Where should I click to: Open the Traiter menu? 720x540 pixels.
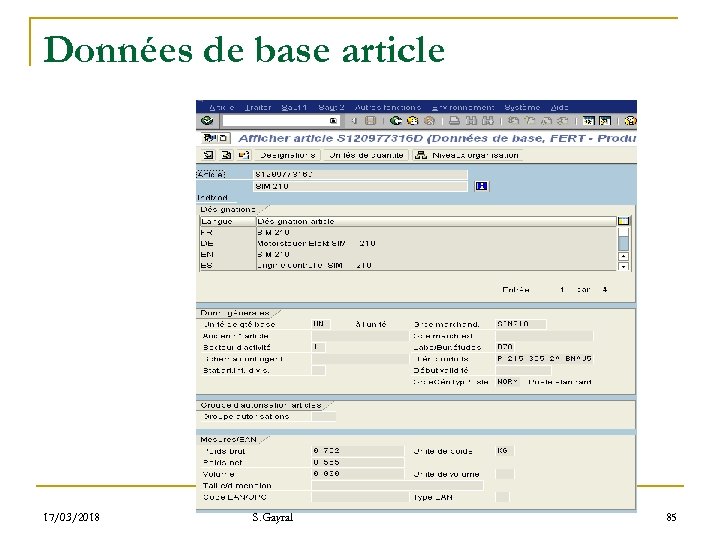258,107
